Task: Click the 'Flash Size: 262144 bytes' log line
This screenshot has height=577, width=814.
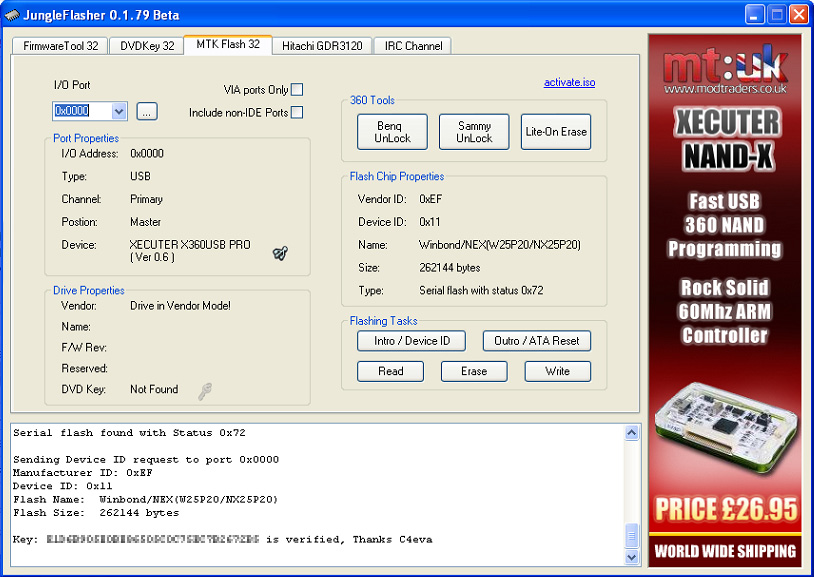Action: [96, 513]
